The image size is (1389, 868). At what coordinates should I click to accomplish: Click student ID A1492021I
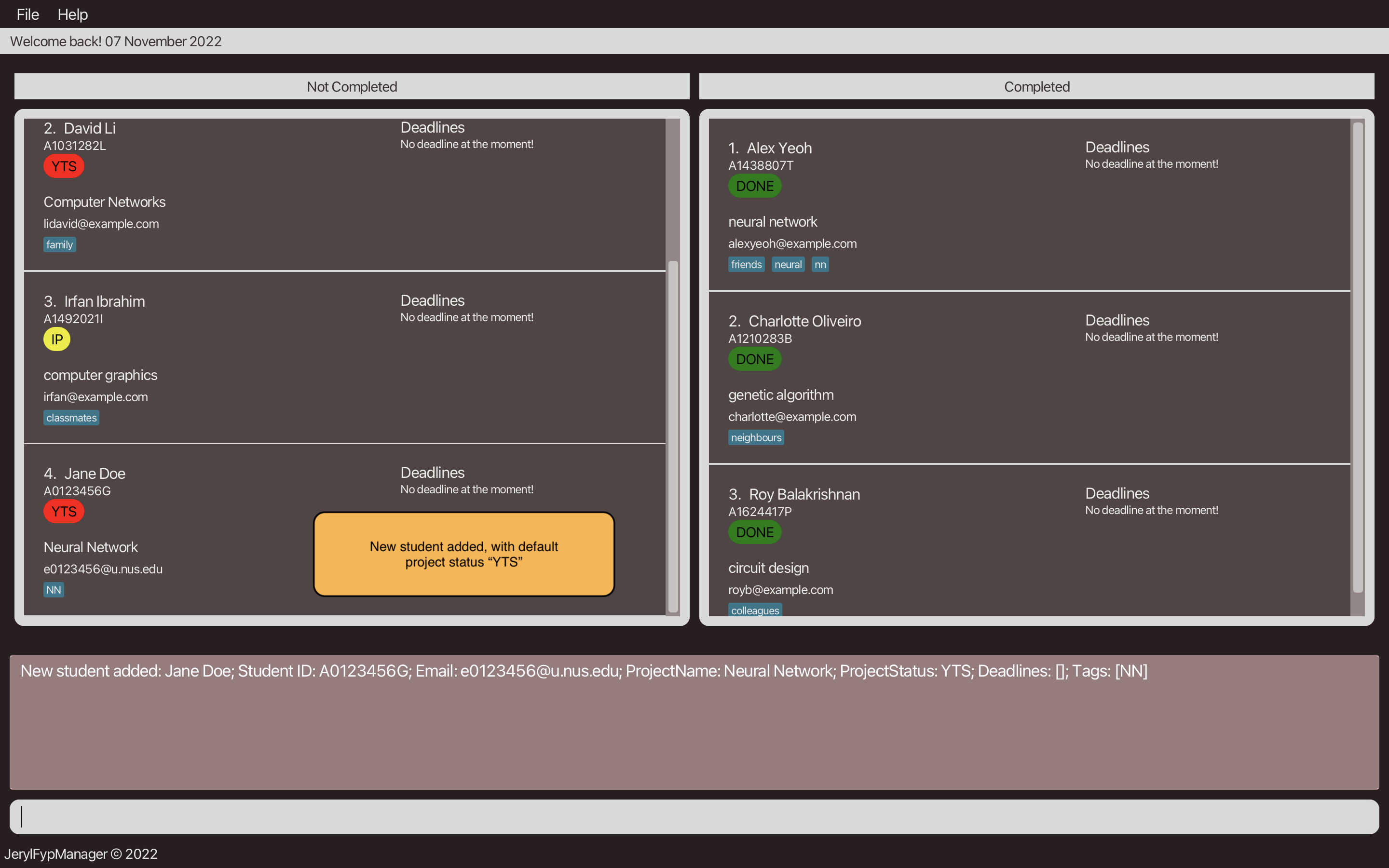tap(73, 319)
